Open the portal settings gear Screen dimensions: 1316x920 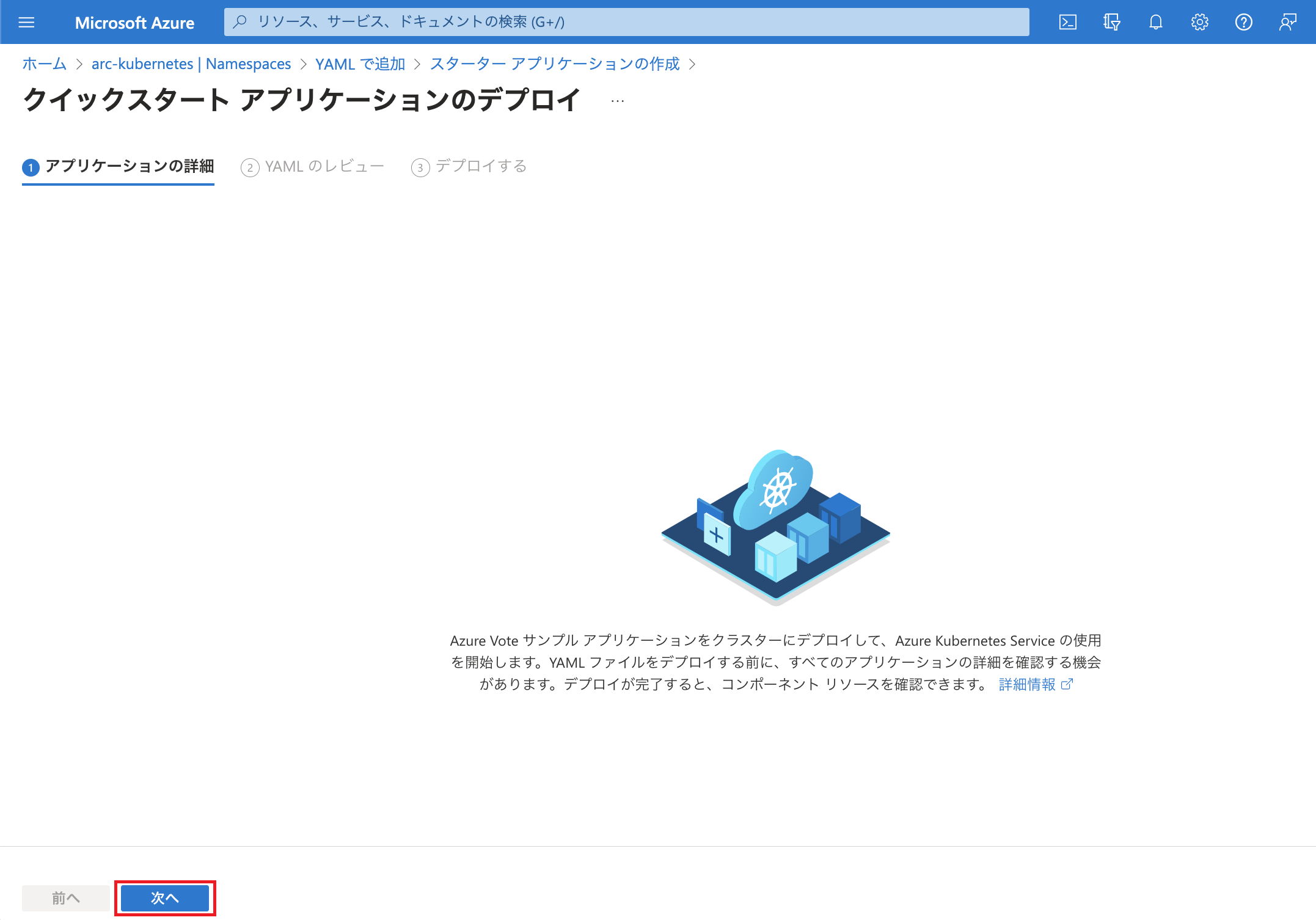[x=1199, y=23]
